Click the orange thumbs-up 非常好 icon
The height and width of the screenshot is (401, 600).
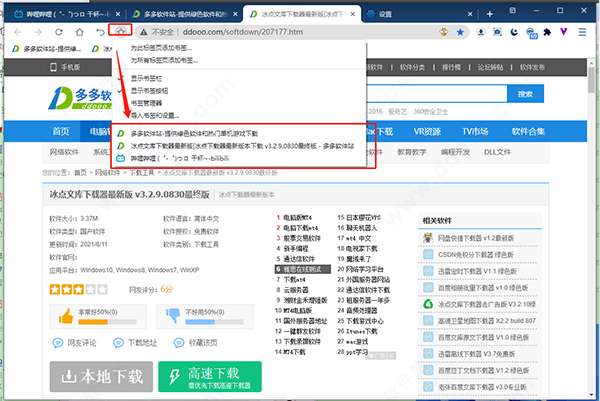pos(66,316)
